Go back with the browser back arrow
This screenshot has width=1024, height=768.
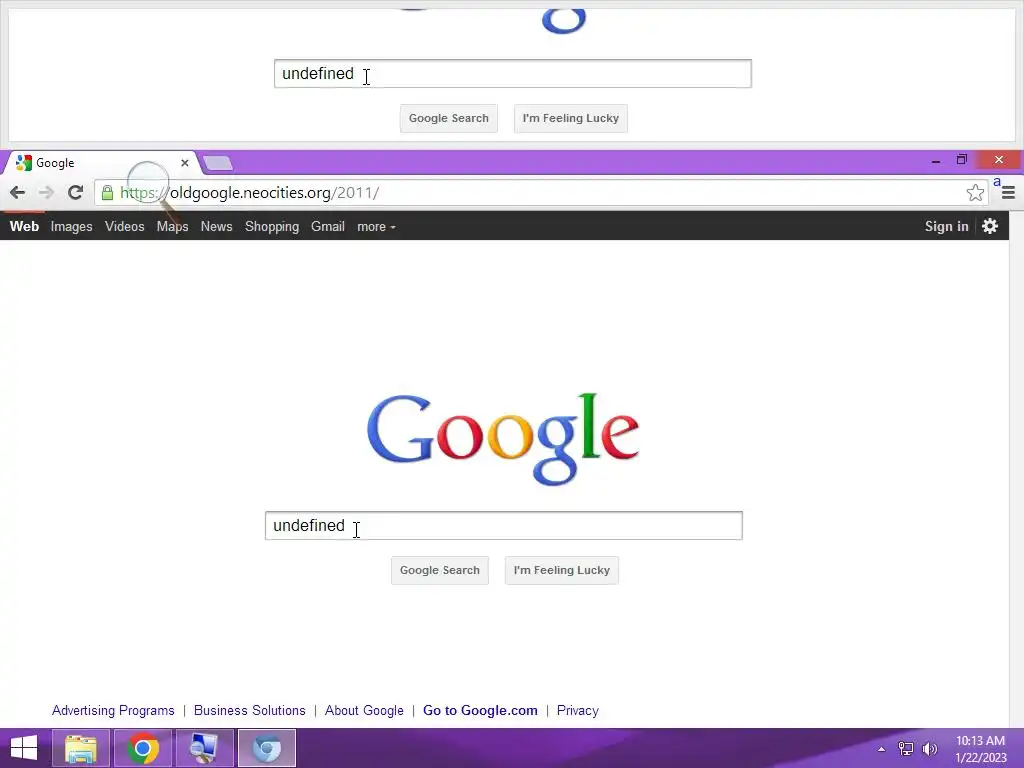point(18,193)
